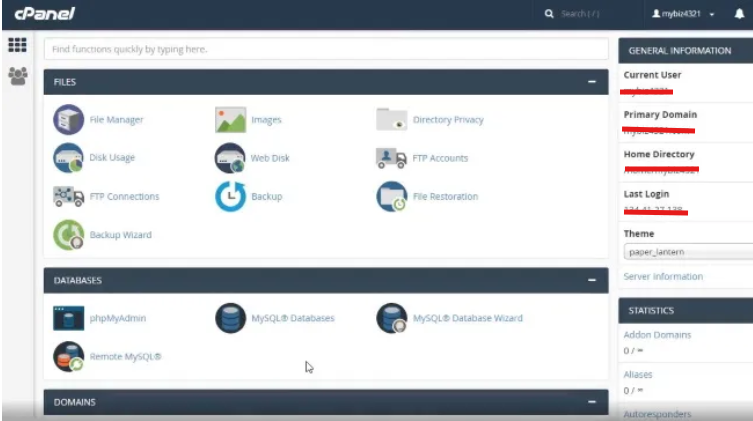Open the File Restoration icon
Image resolution: width=753 pixels, height=421 pixels.
pyautogui.click(x=392, y=196)
